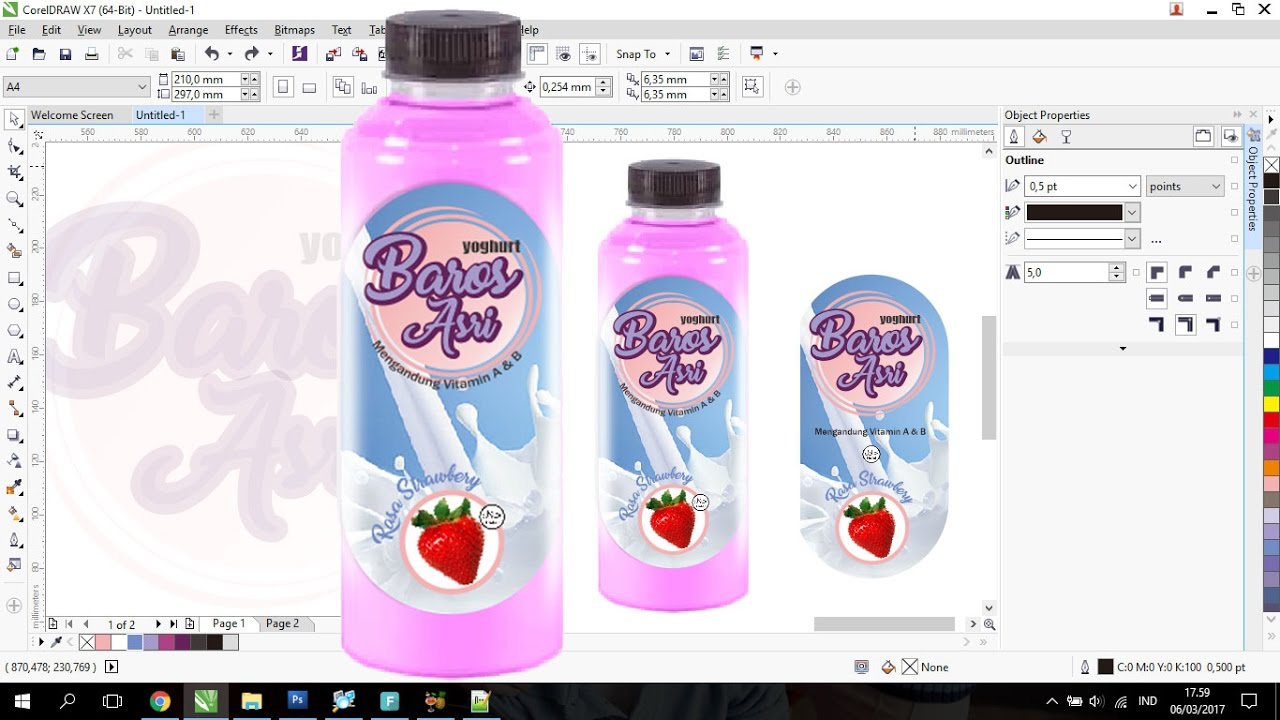Set page orientation to Portrait

[283, 87]
